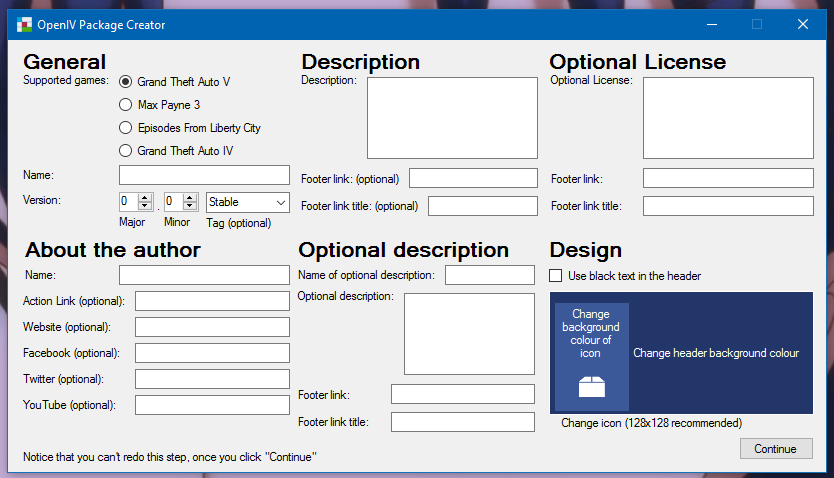Focus the author Website input field

212,327
